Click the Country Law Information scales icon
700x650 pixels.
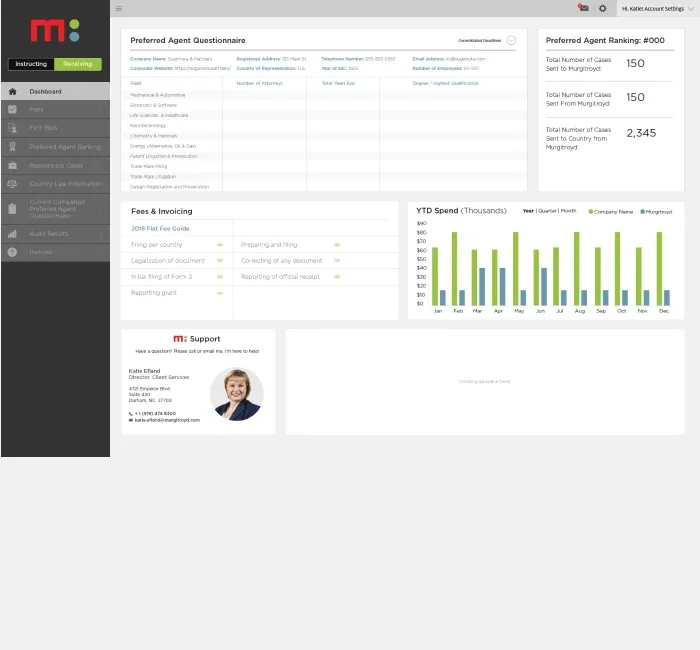[x=12, y=184]
